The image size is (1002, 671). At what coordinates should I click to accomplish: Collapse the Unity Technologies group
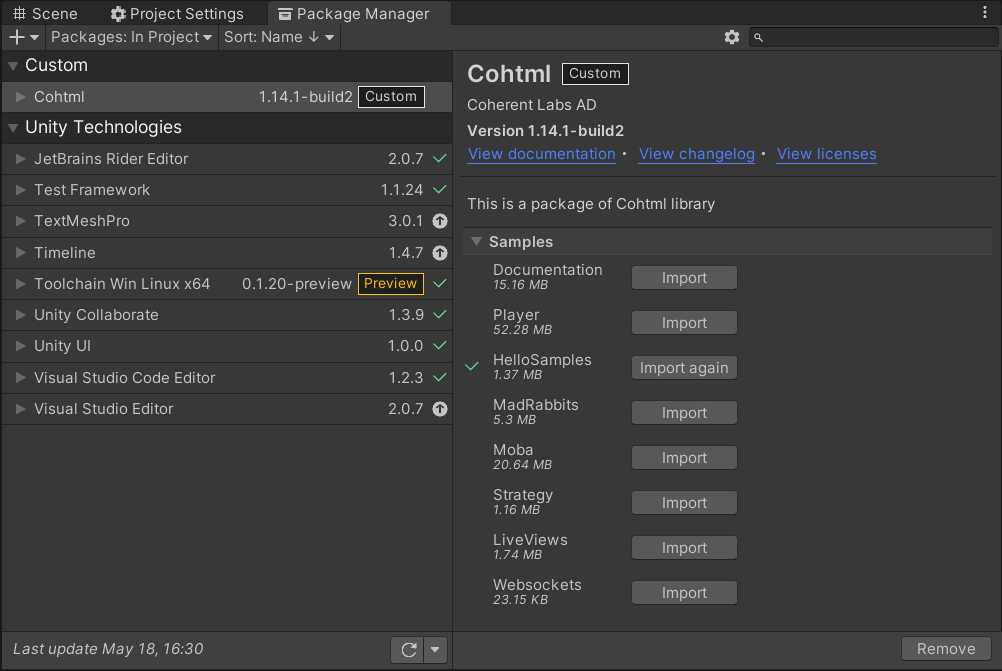[x=13, y=128]
